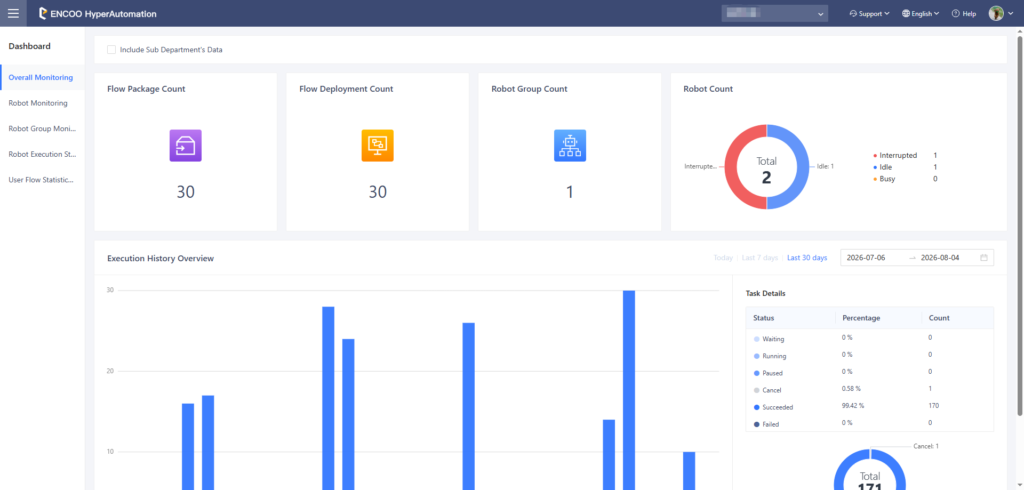Filter execution history by Last 7 days

760,257
